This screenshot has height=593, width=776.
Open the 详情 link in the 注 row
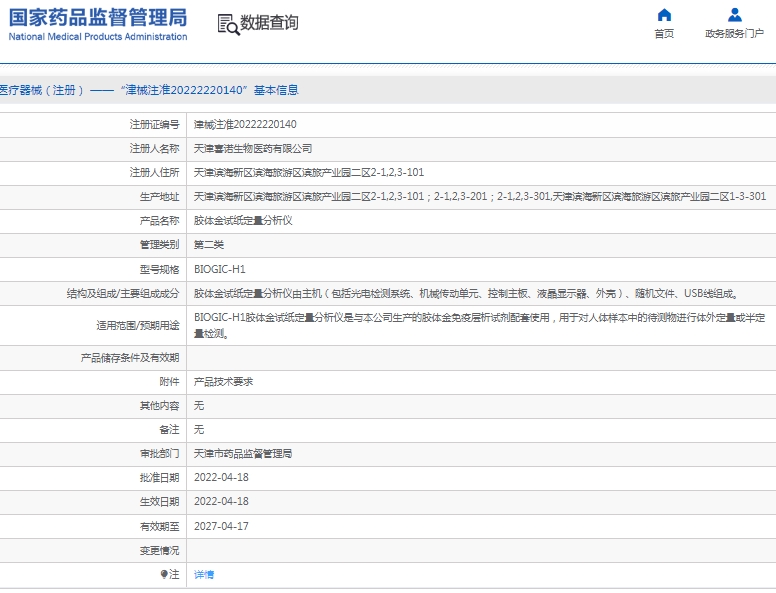pos(204,575)
